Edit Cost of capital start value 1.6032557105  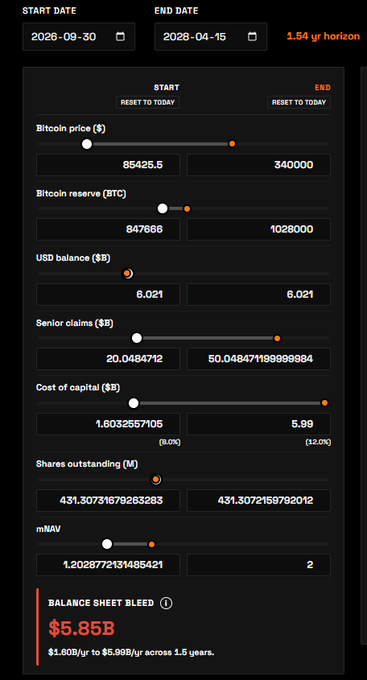click(108, 424)
